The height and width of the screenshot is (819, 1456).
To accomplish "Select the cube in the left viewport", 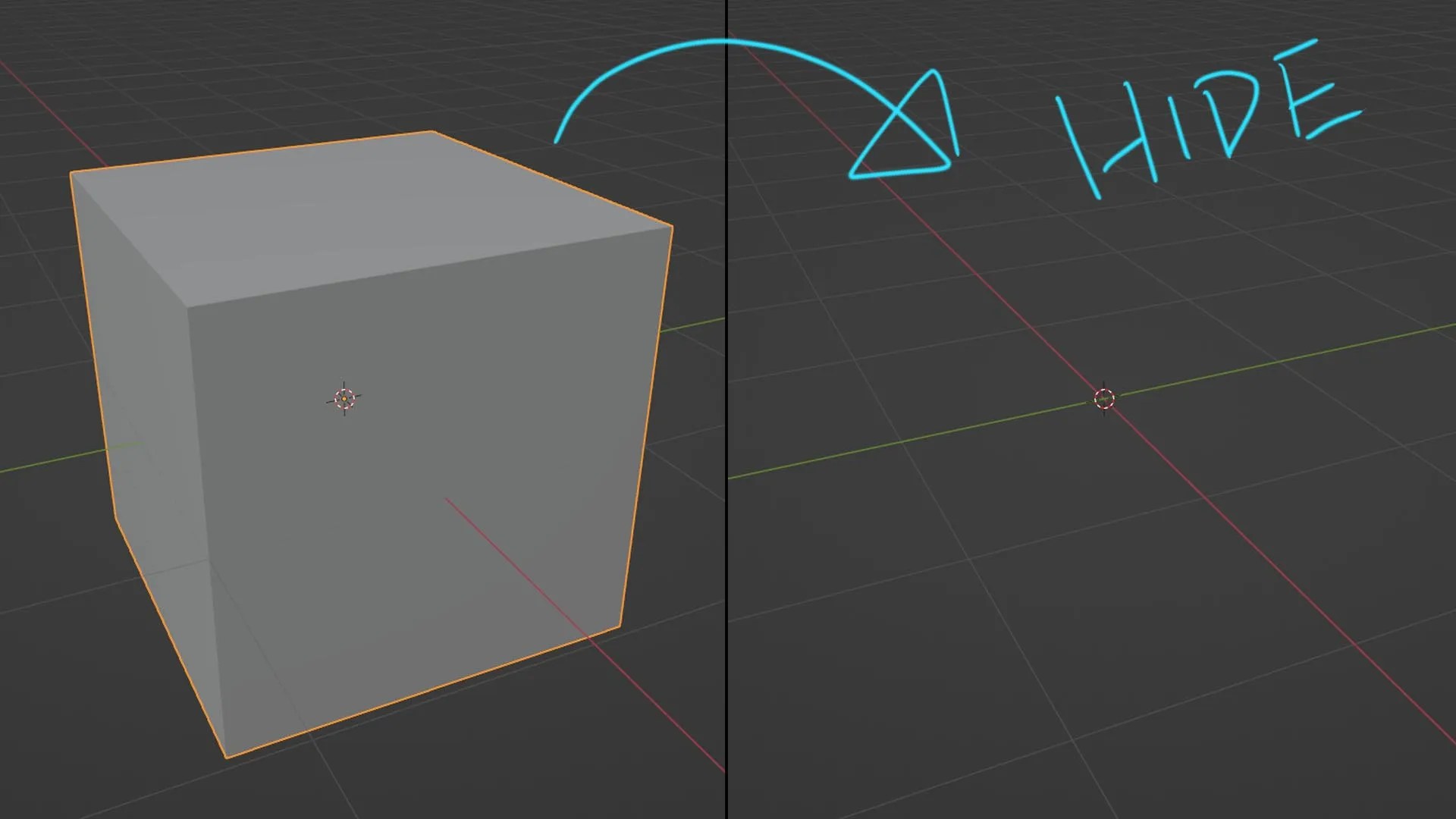I will tap(379, 417).
